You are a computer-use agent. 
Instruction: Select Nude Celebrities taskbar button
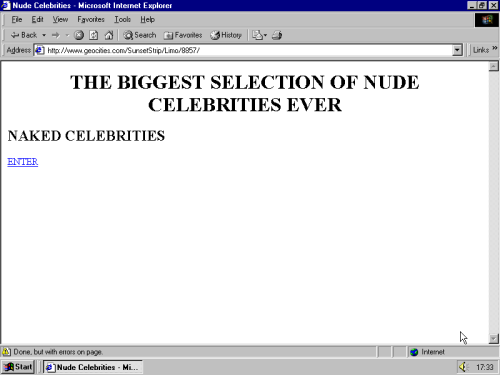93,367
